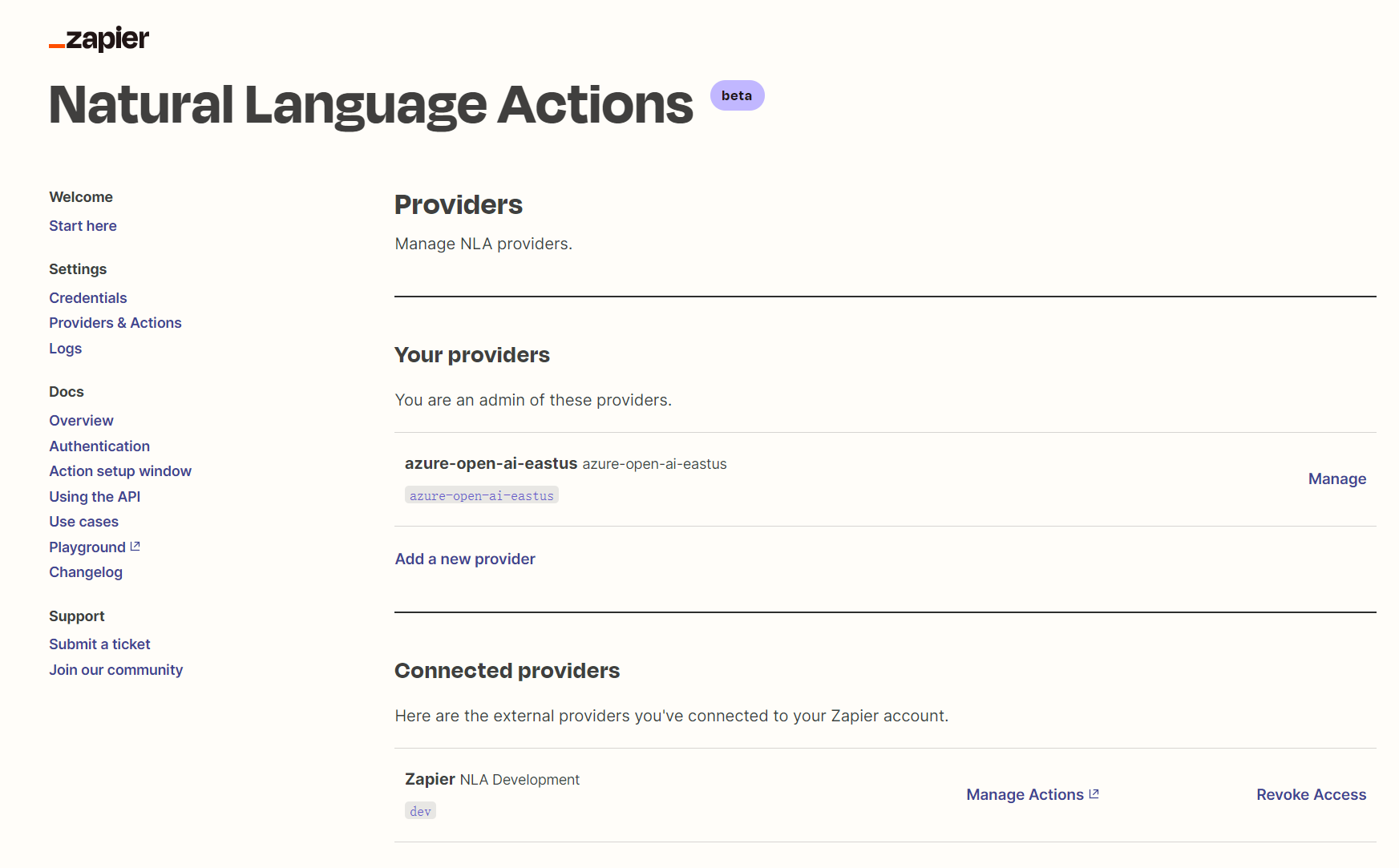Click the Manage NLA providers description
Screen dimensions: 1399x868
483,244
